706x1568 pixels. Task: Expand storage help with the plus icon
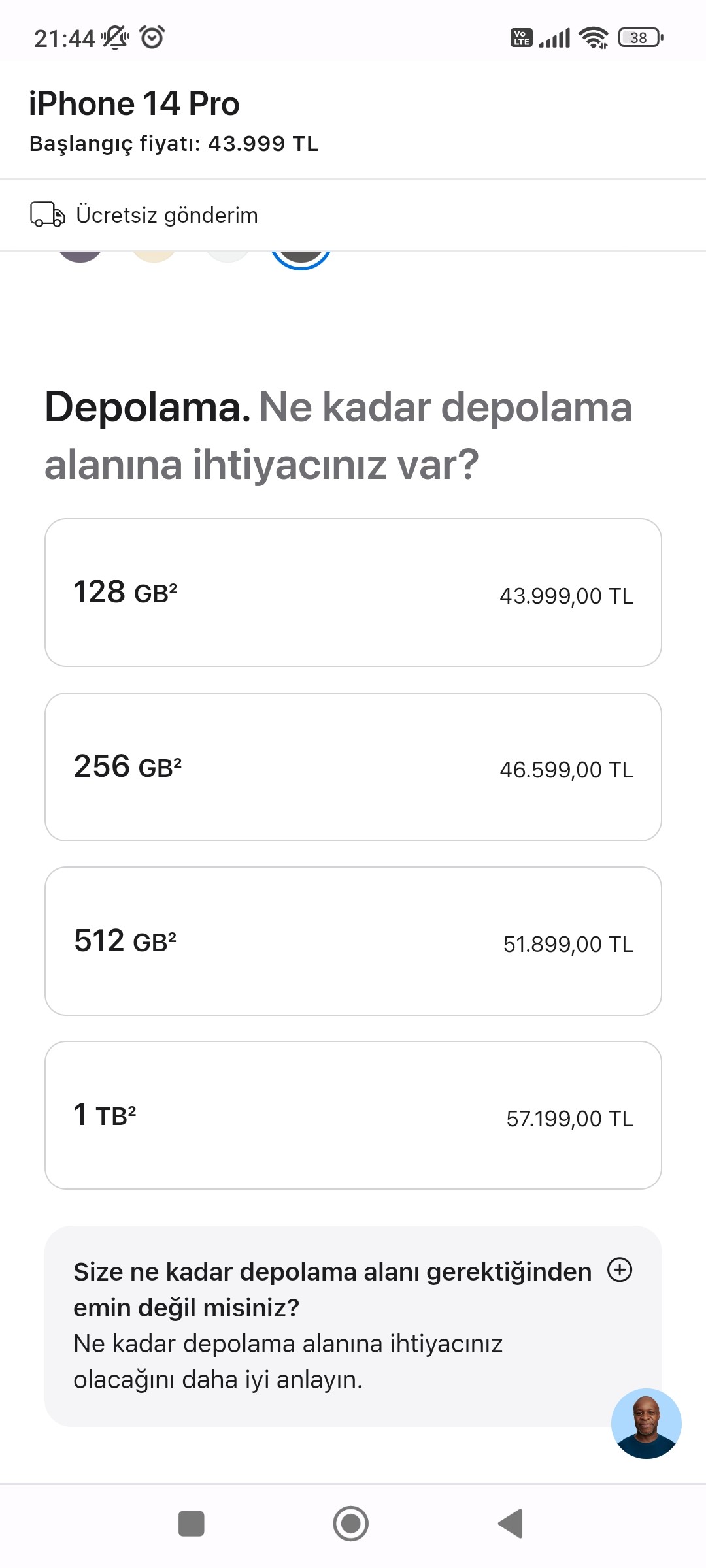point(620,1270)
